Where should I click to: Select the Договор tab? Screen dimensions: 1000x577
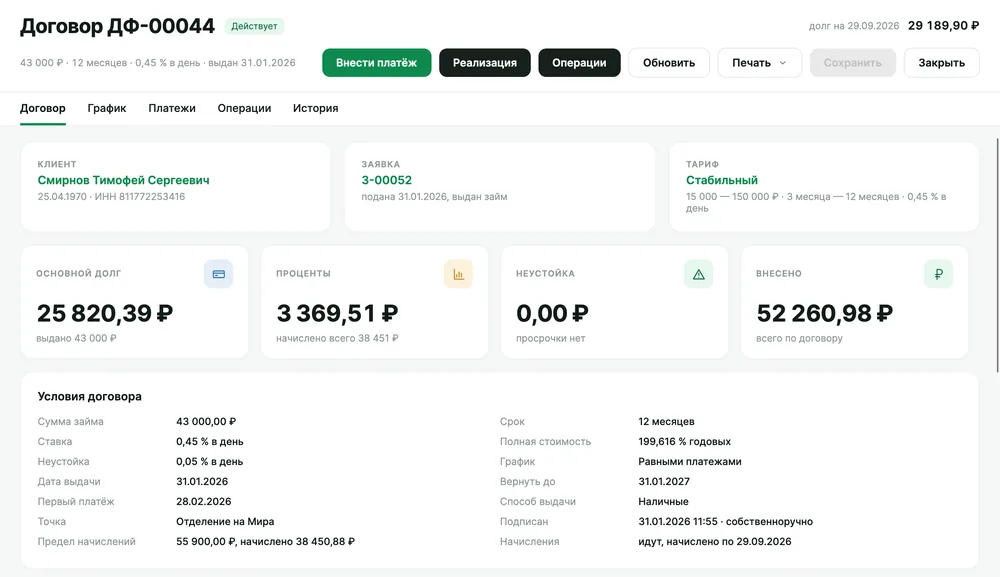43,108
